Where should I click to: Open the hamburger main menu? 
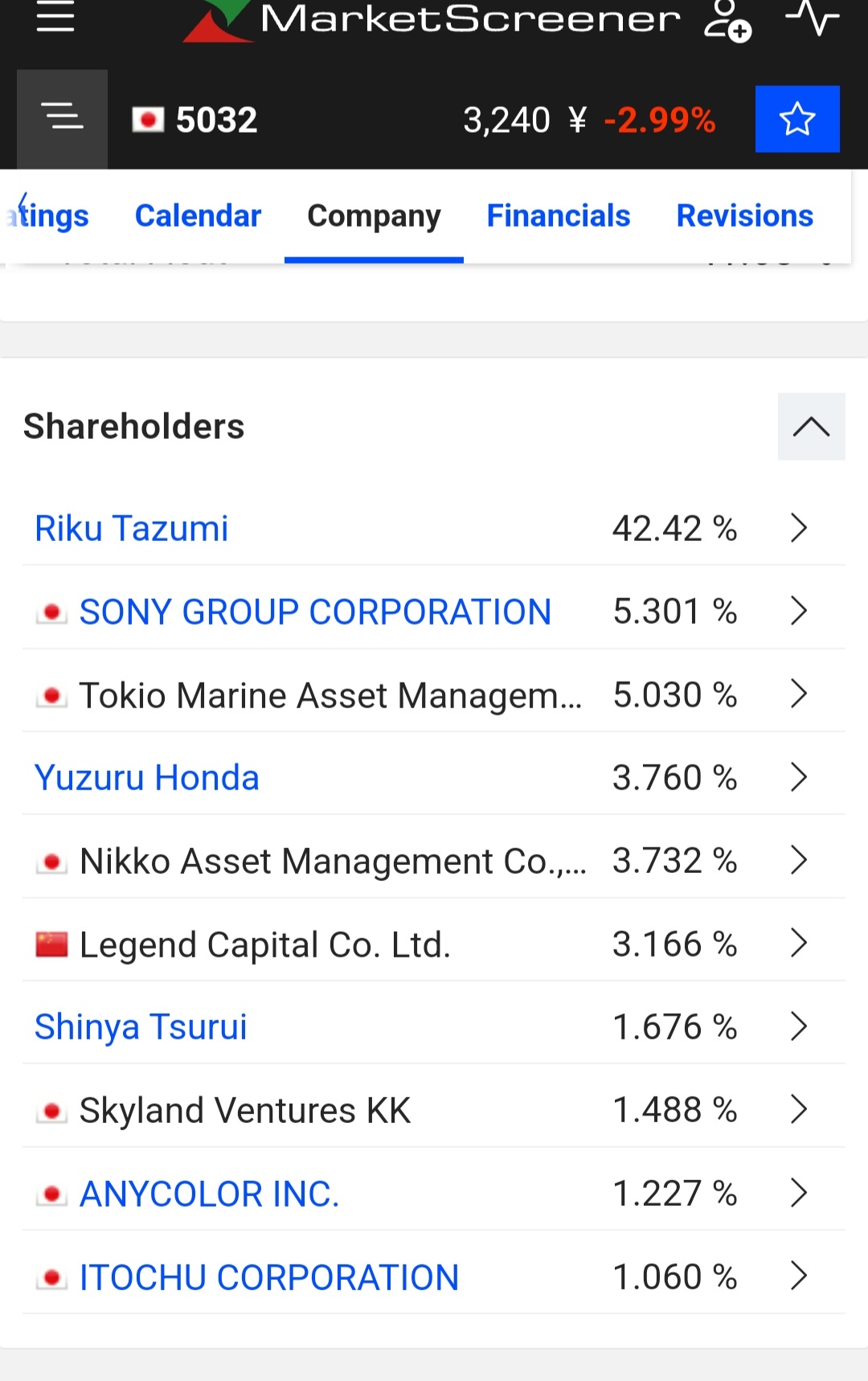point(55,17)
